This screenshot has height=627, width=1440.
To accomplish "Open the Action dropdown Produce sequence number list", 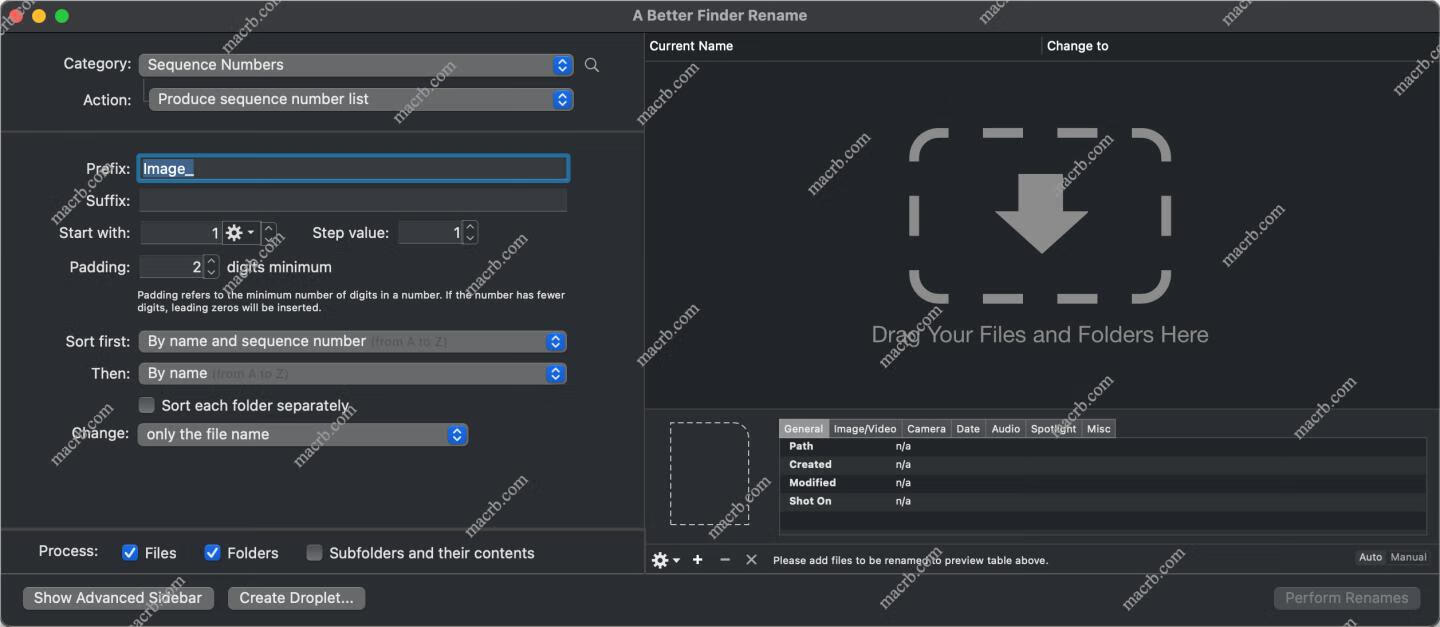I will (361, 99).
